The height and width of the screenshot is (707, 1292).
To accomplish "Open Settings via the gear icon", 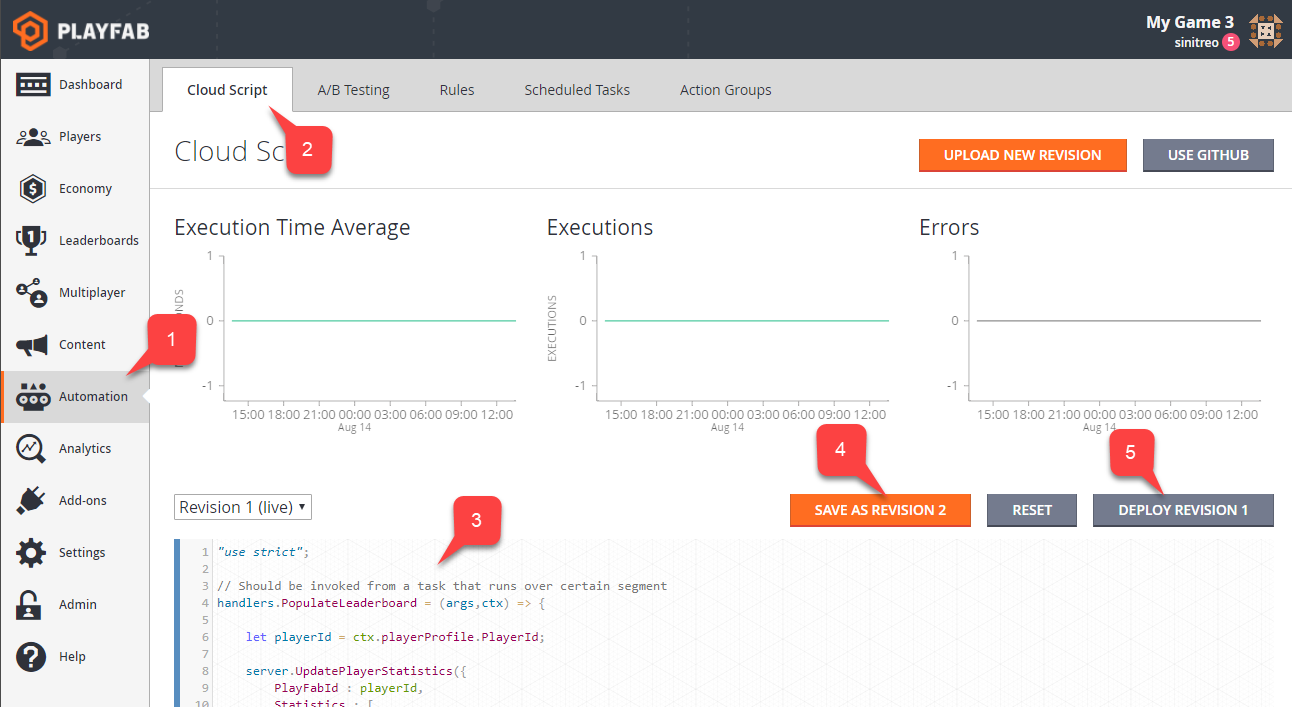I will (33, 552).
